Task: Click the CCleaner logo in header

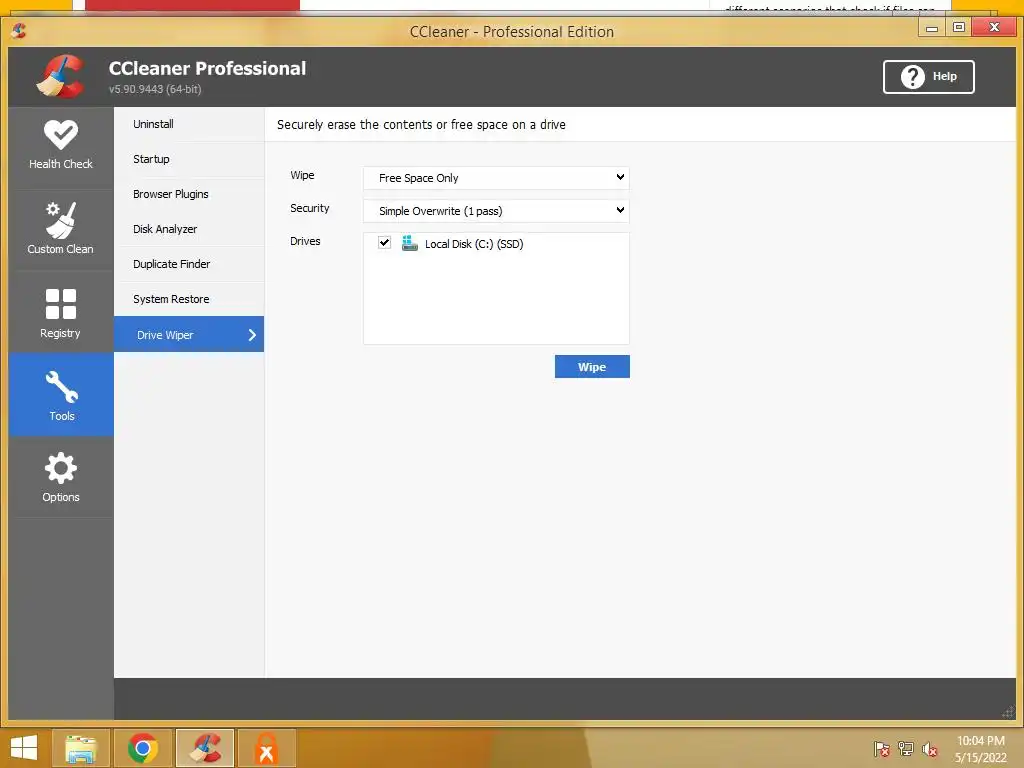Action: pyautogui.click(x=61, y=76)
